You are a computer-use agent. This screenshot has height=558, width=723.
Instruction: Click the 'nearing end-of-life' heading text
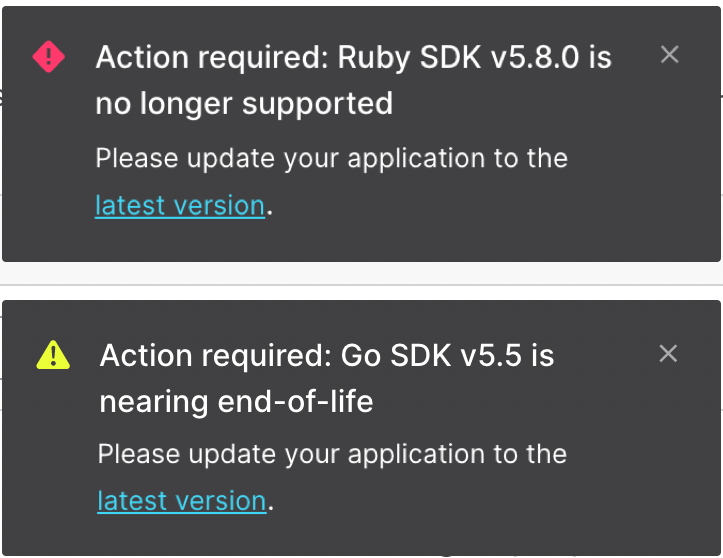tap(236, 402)
